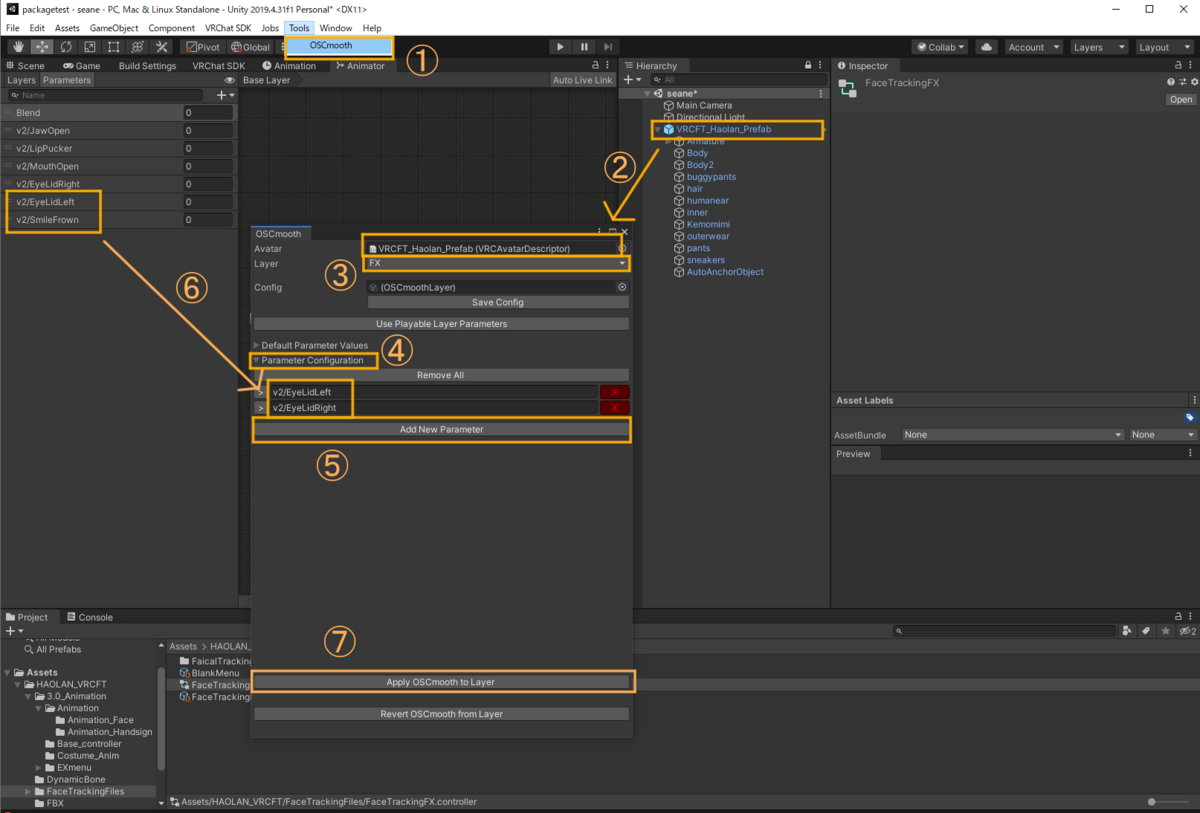
Task: Toggle the Auto Live Link button
Action: click(583, 80)
